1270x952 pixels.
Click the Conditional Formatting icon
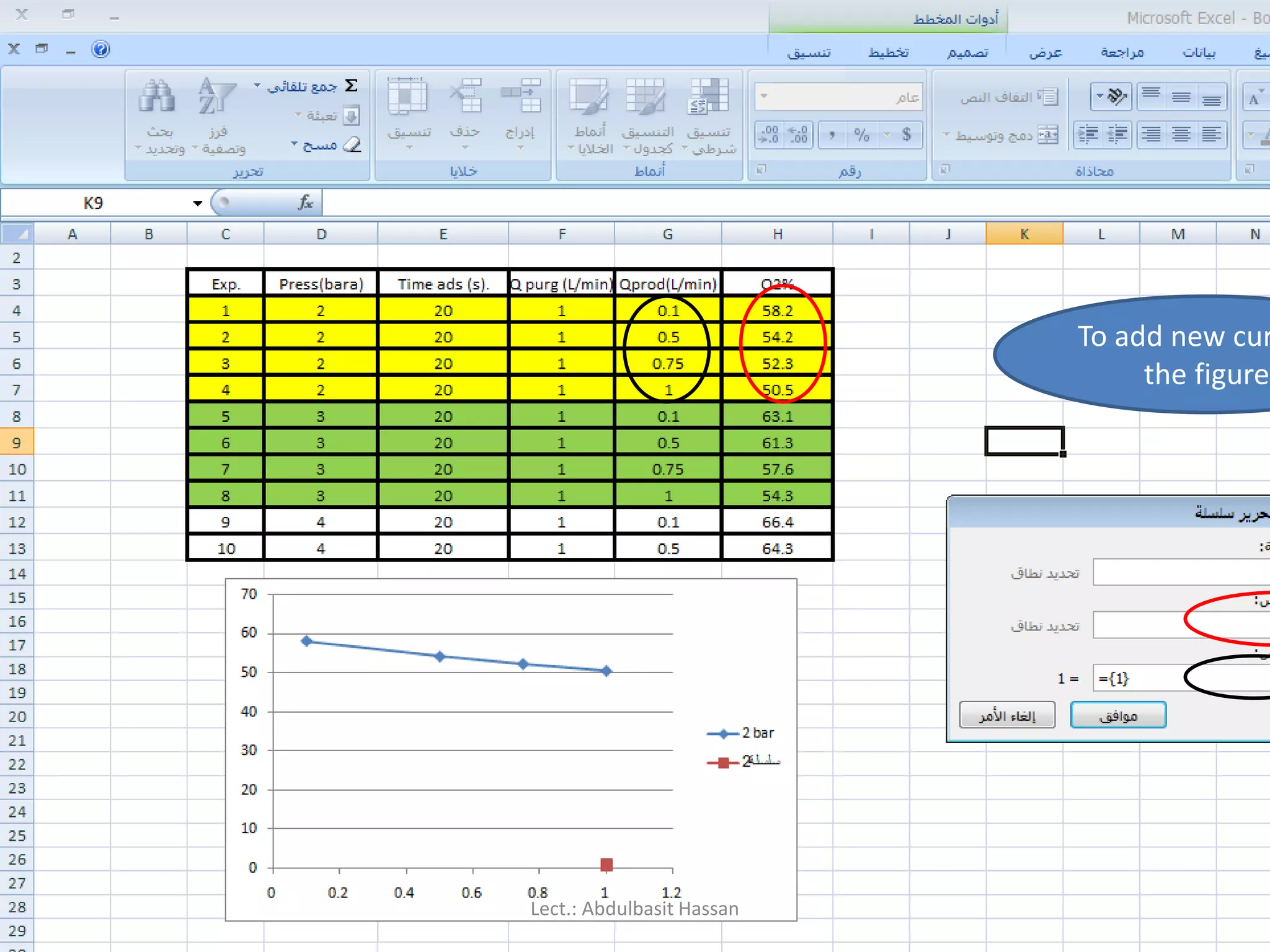coord(709,97)
